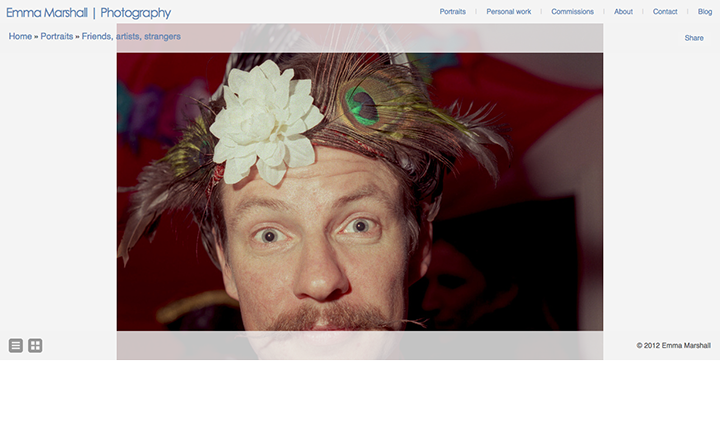Switch to list view icon
Image resolution: width=720 pixels, height=437 pixels.
[16, 345]
